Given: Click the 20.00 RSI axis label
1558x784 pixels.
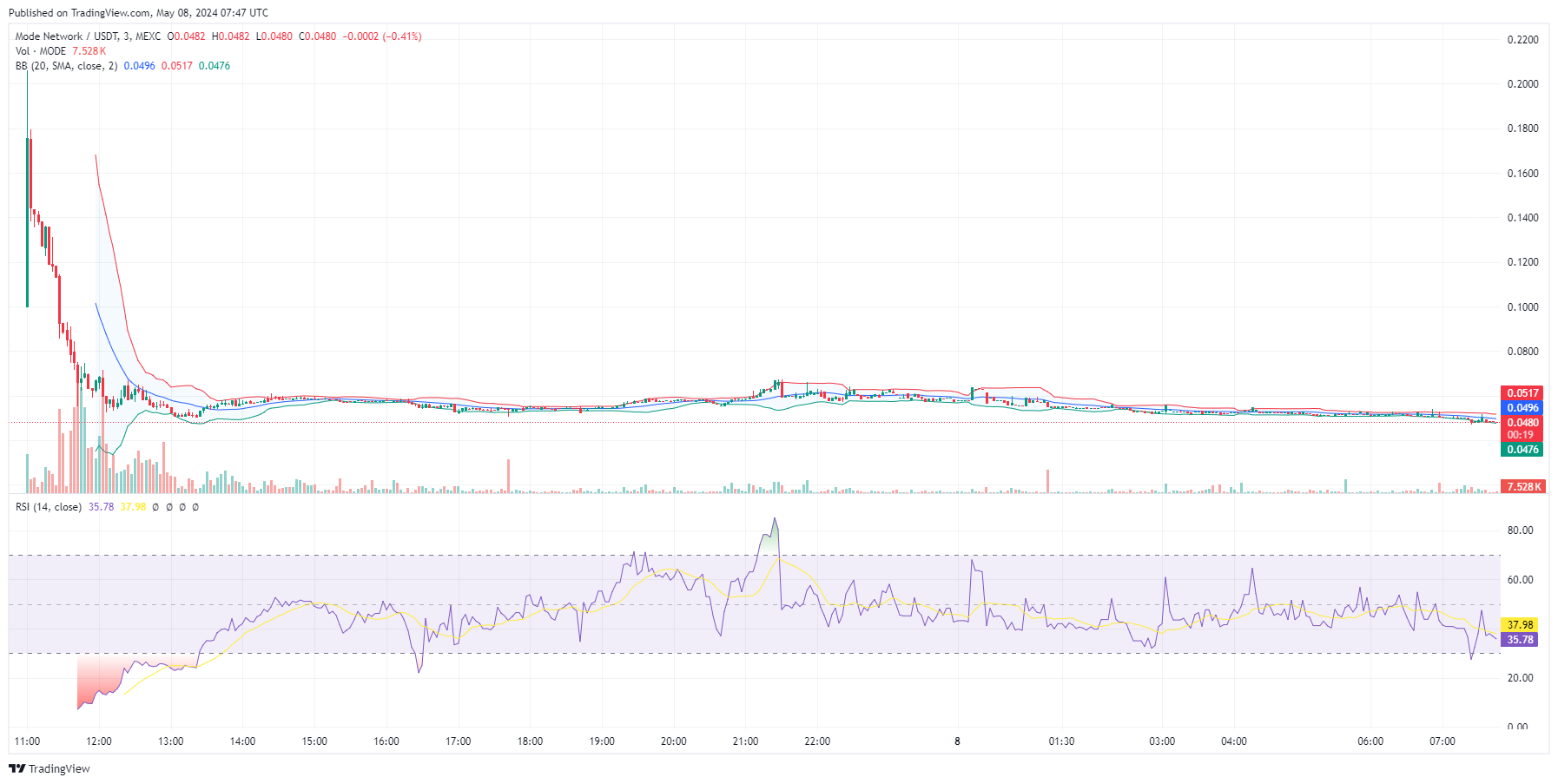Looking at the screenshot, I should 1520,678.
